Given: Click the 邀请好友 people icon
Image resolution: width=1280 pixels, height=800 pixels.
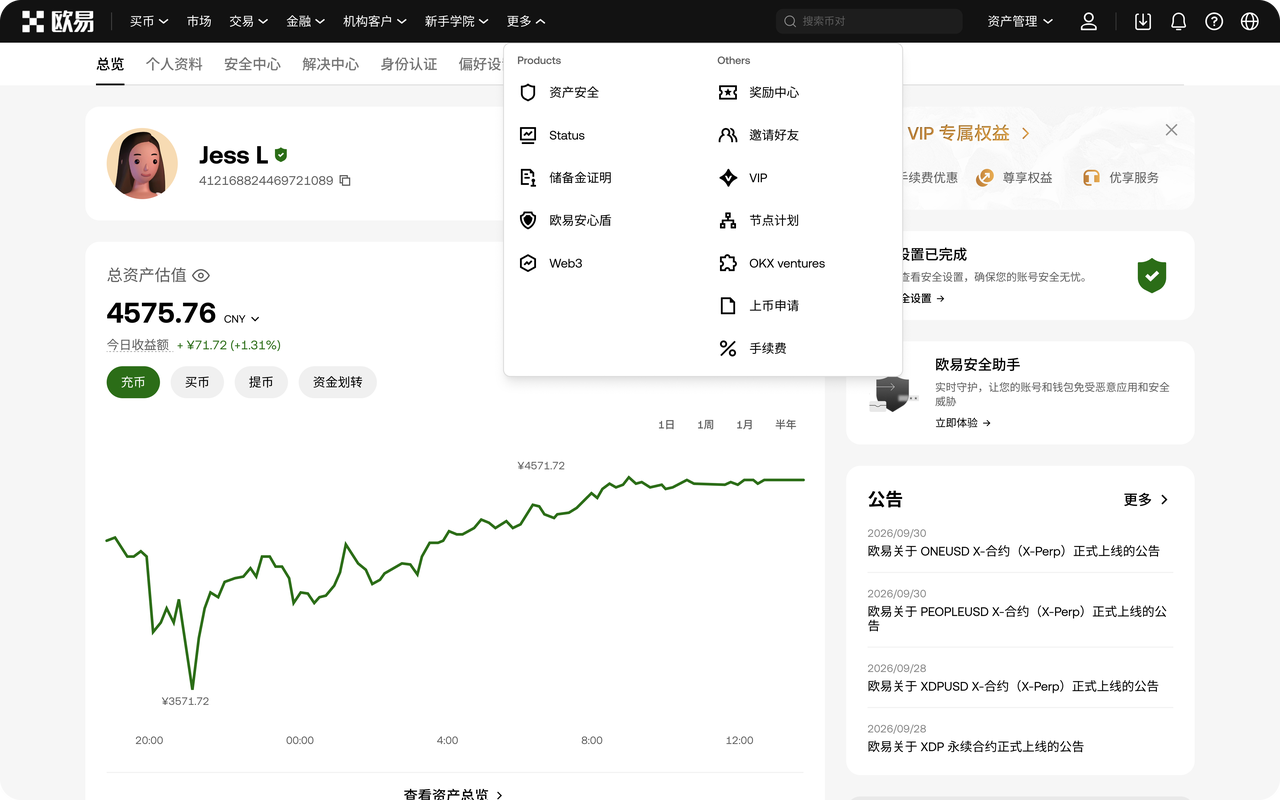Looking at the screenshot, I should pyautogui.click(x=728, y=135).
